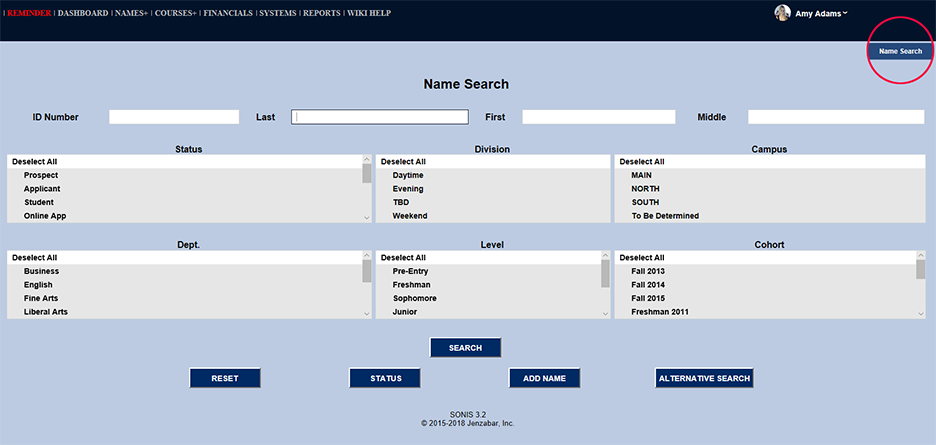Click Deselect All in Dept. list

35,258
